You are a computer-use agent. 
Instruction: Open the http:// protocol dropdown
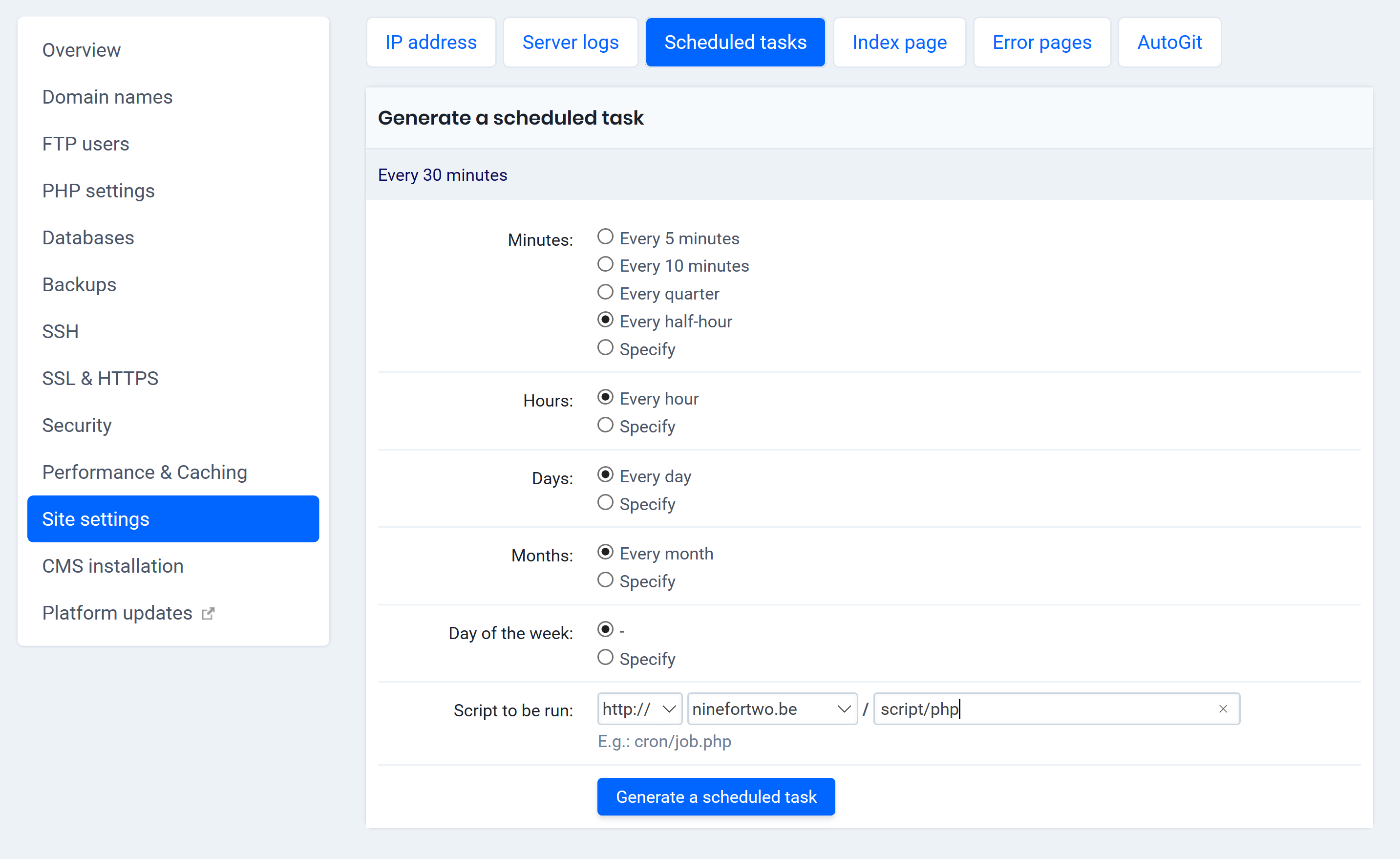639,709
